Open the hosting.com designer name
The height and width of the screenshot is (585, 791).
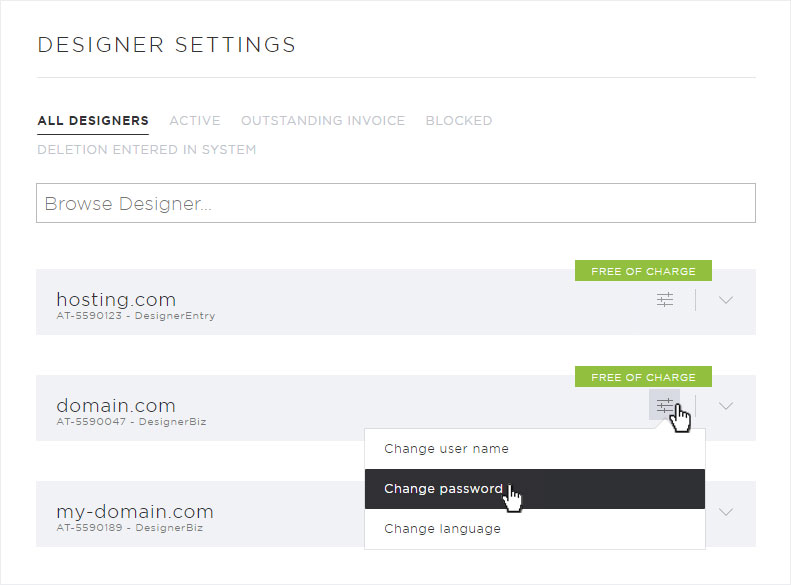(116, 300)
